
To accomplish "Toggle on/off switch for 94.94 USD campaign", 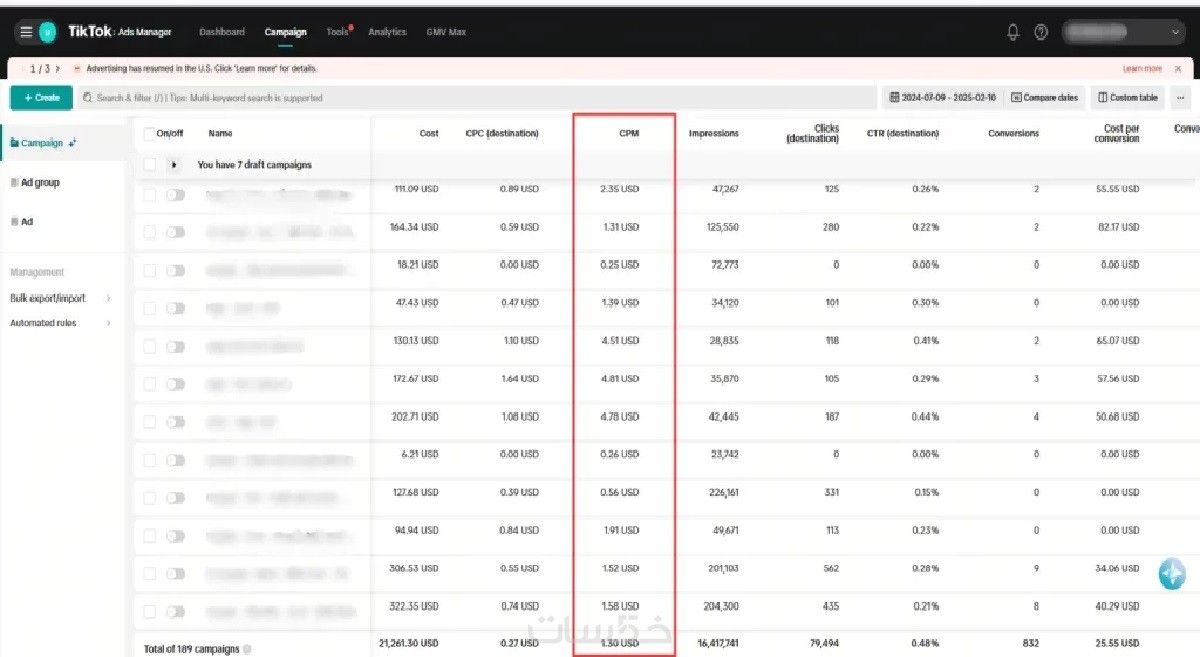I will tap(175, 535).
